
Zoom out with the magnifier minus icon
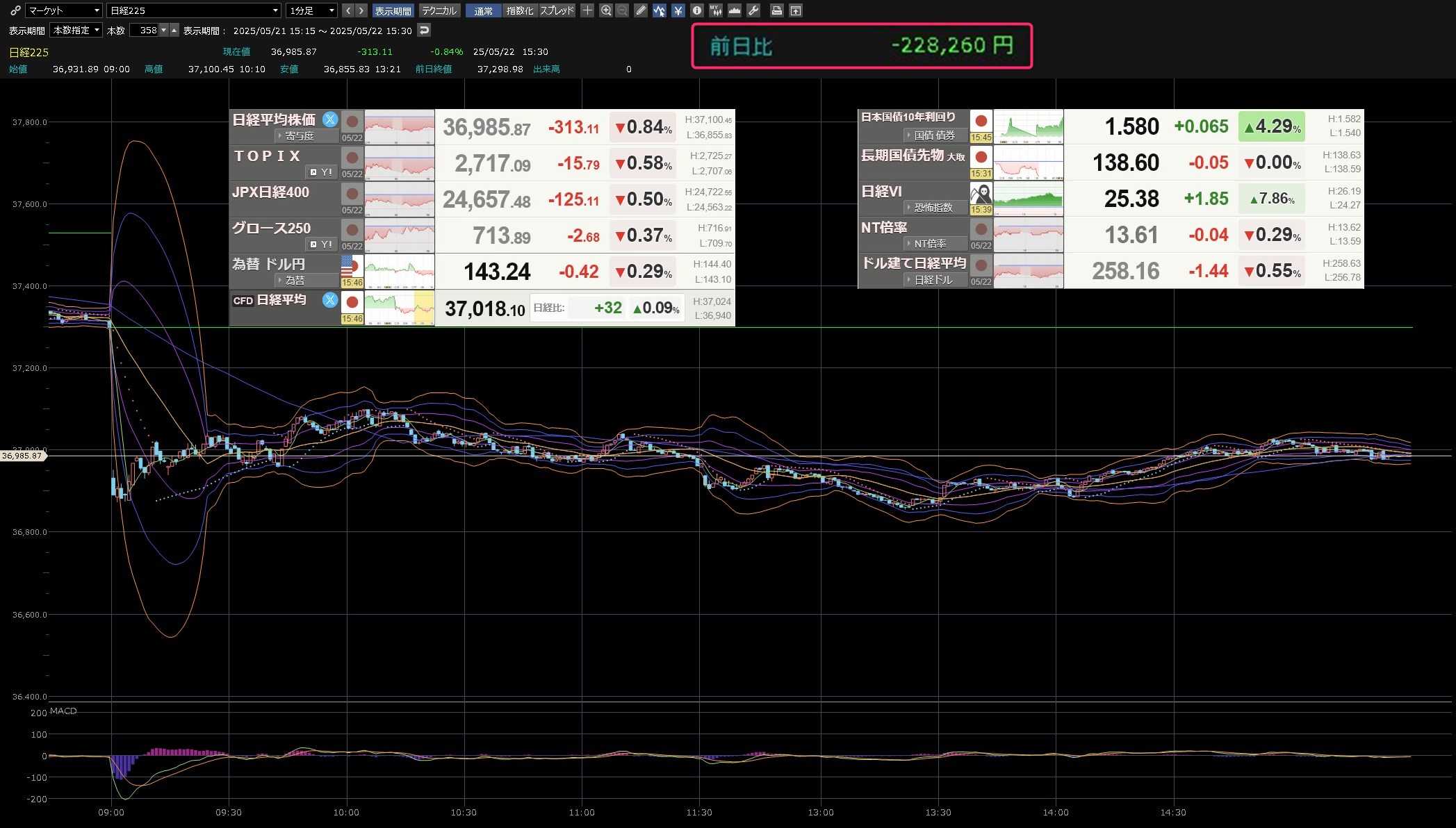point(622,10)
